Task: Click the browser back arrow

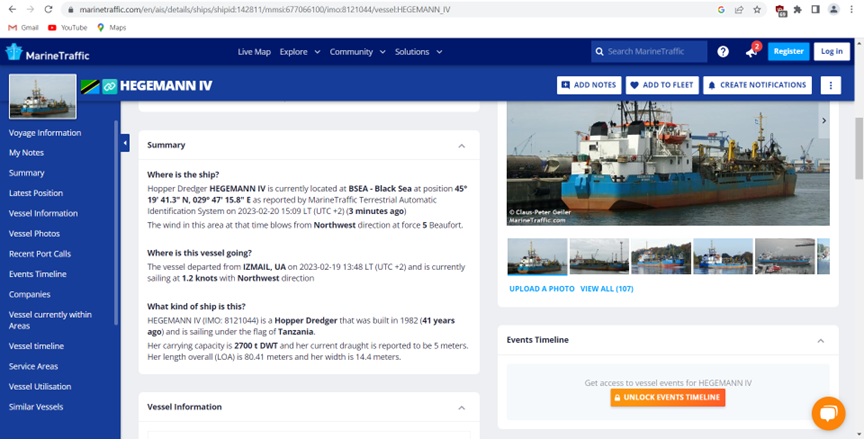Action: coord(12,9)
